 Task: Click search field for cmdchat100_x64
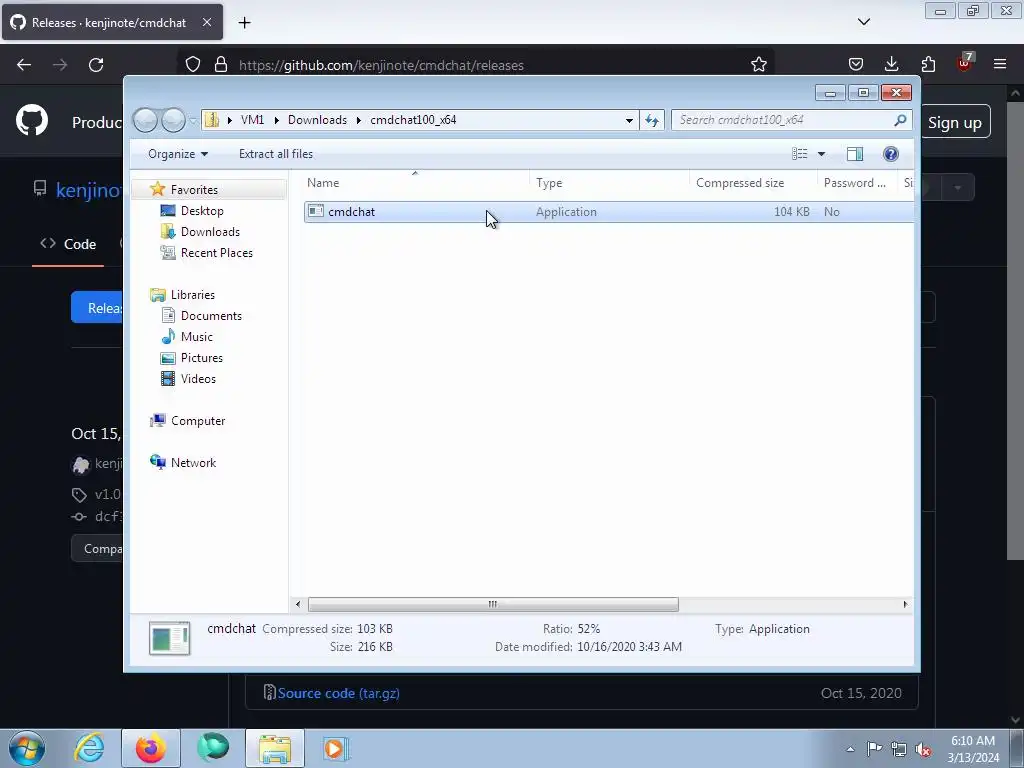(784, 120)
